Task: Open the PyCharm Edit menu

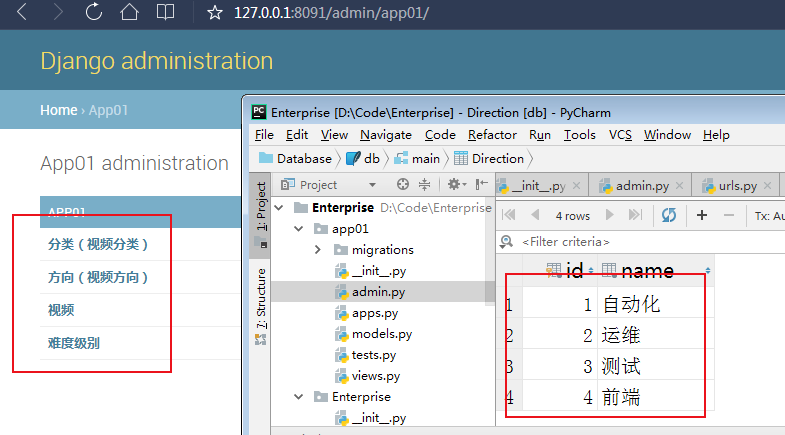Action: (x=297, y=135)
